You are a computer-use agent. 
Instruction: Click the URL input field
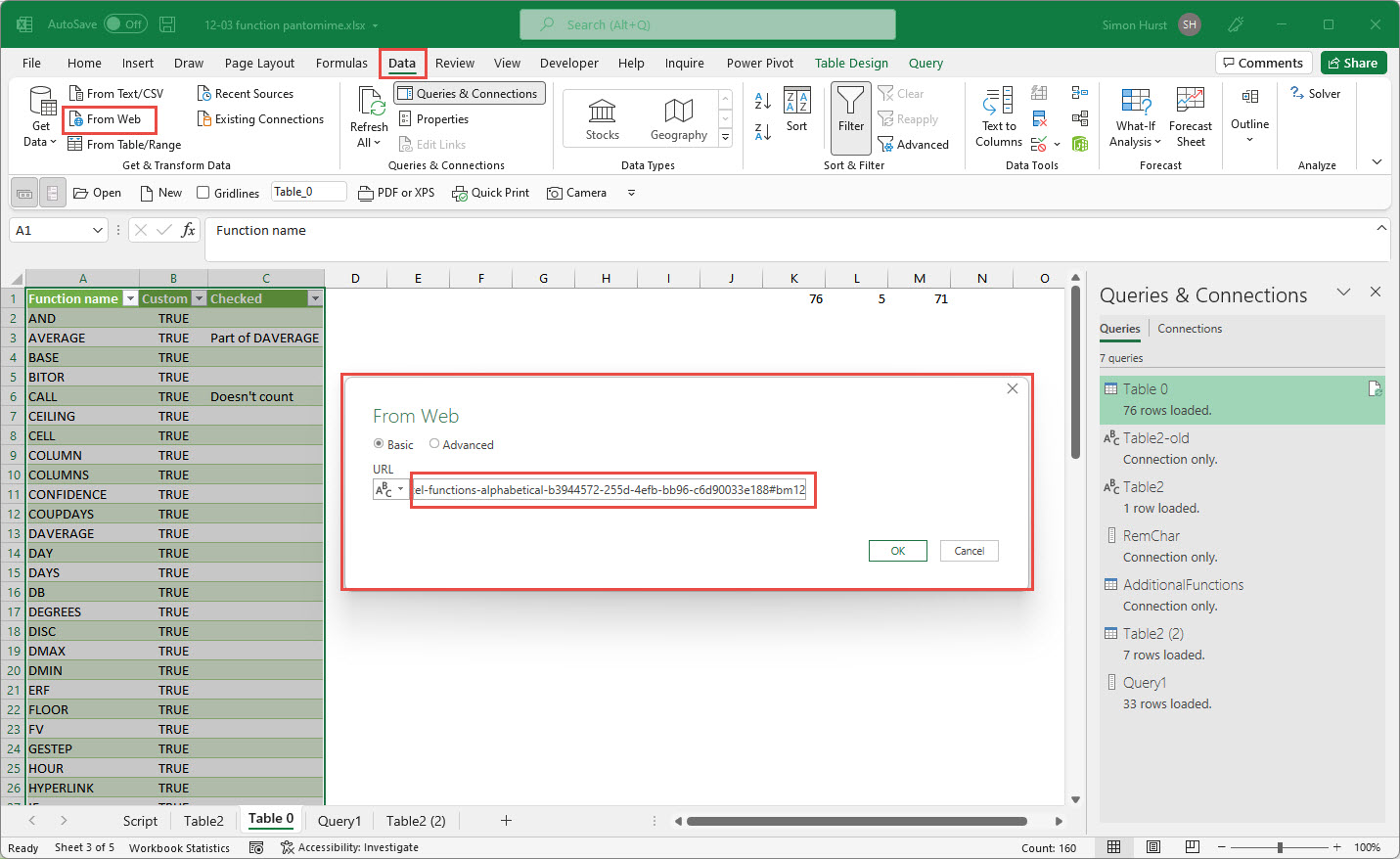coord(611,489)
